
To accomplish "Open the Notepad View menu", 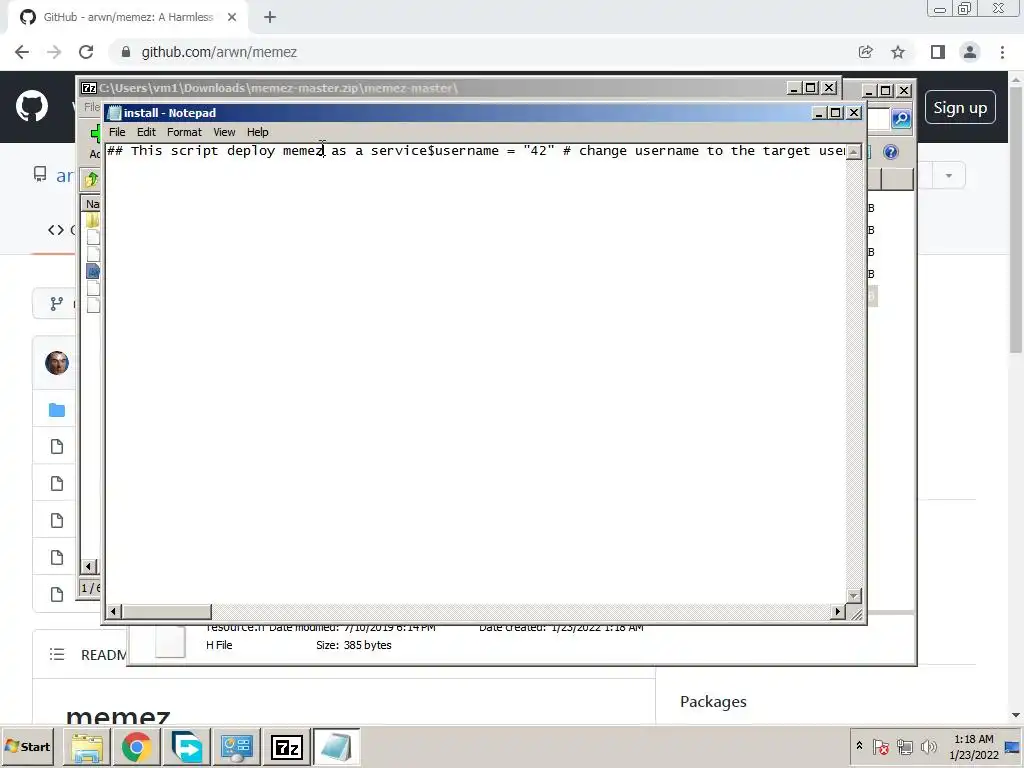I will tap(224, 132).
